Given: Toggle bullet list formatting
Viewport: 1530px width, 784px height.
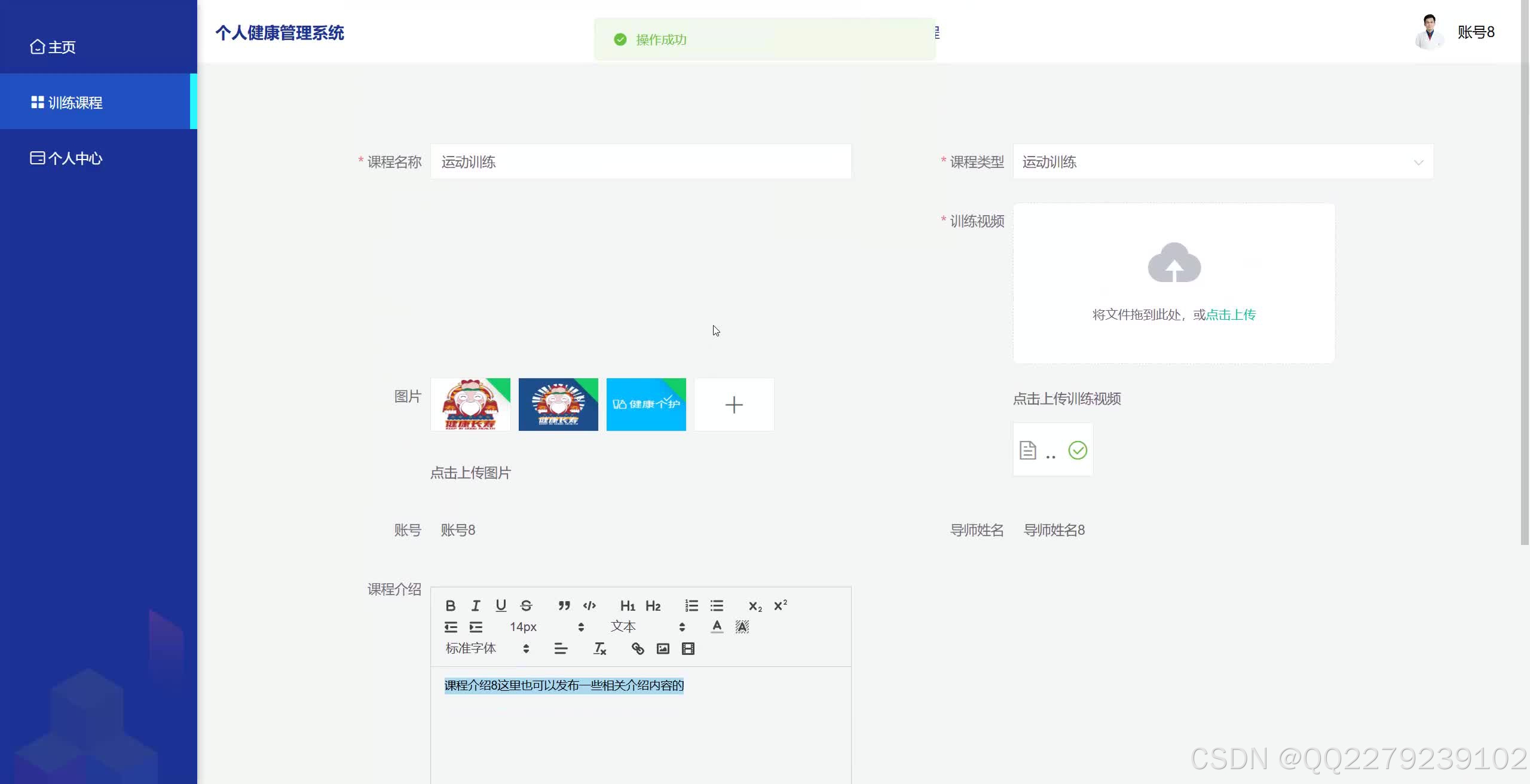Looking at the screenshot, I should click(x=717, y=606).
